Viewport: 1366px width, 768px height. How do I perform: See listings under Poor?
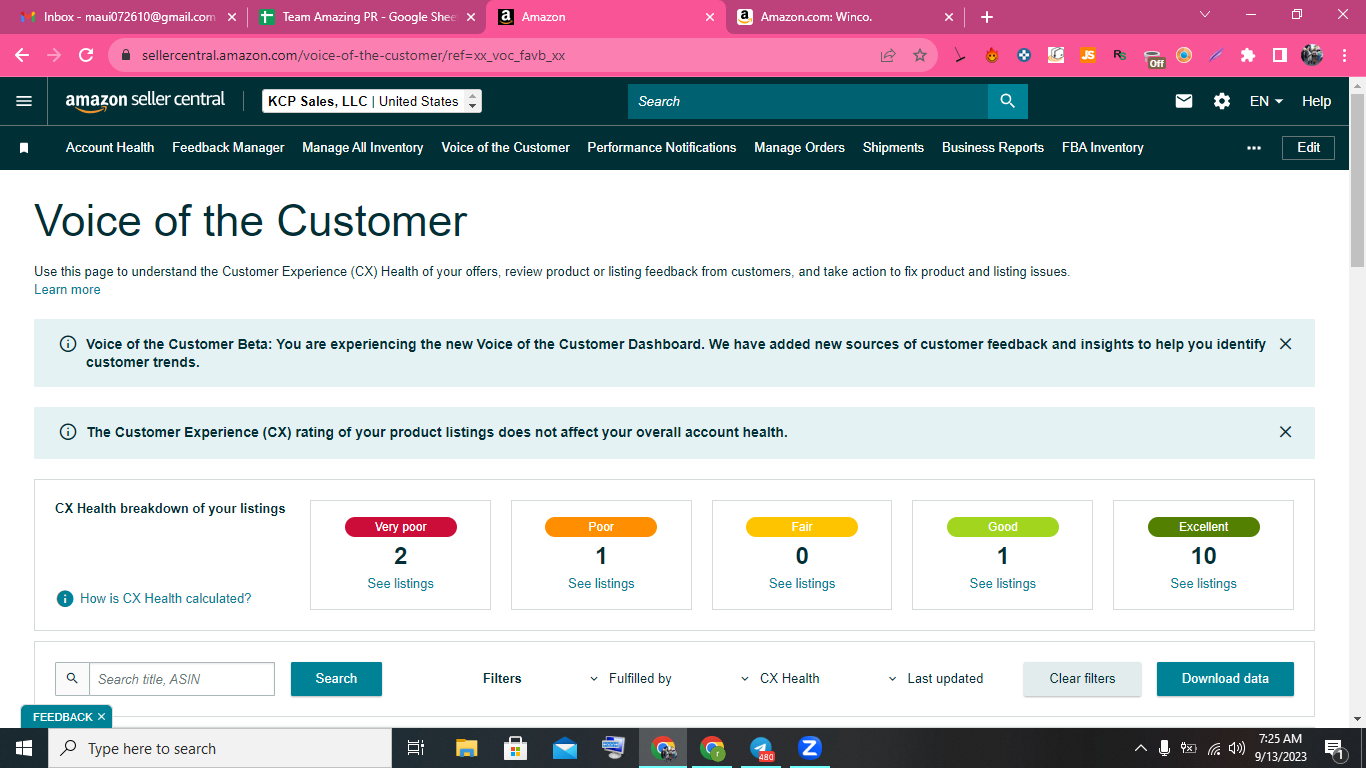[601, 584]
